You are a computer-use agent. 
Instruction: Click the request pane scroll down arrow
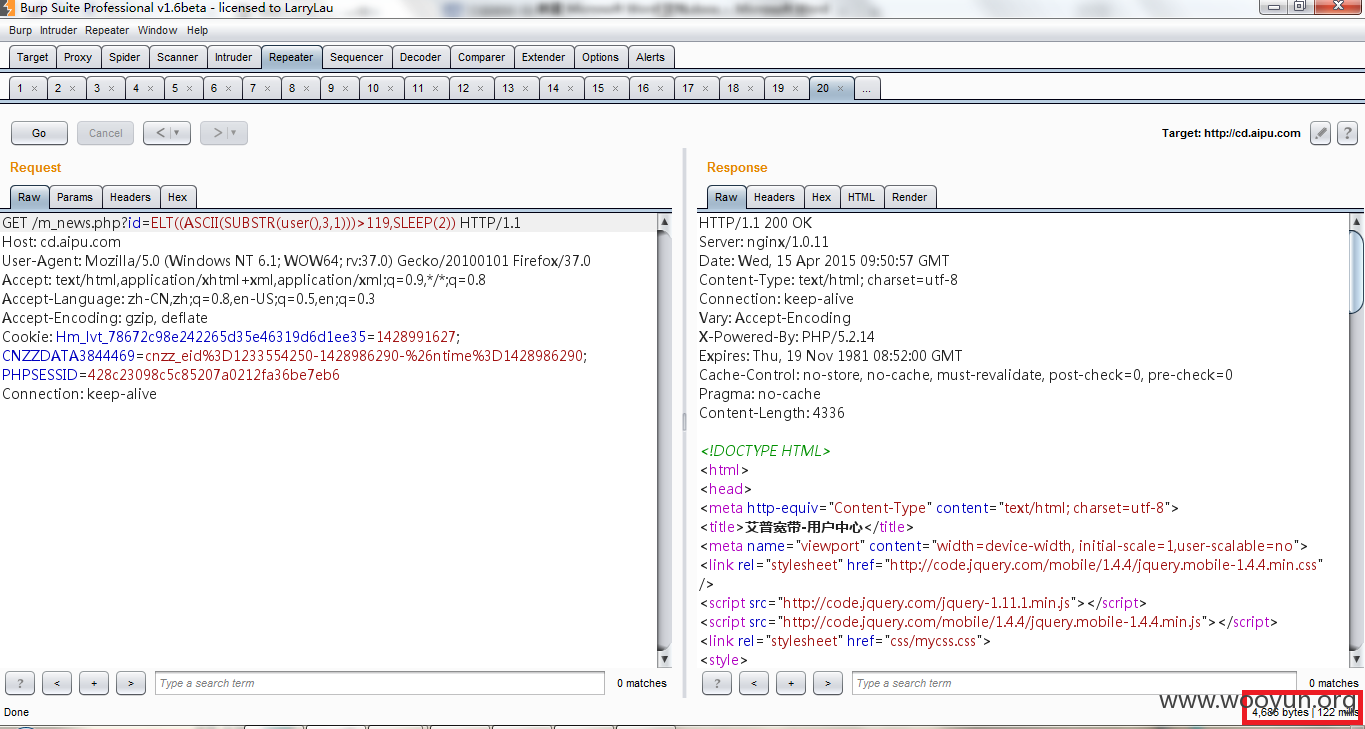(x=664, y=660)
